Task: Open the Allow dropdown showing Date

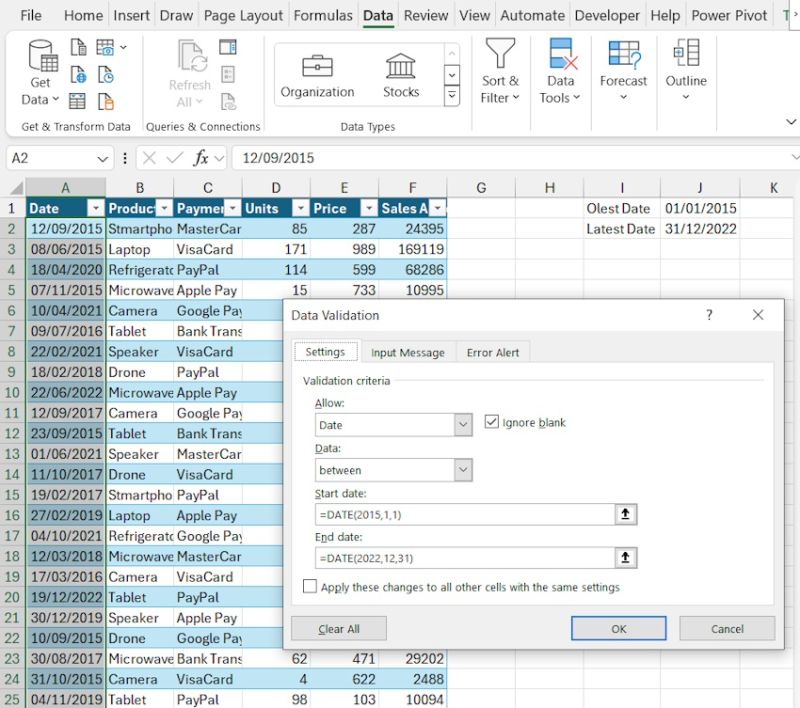Action: pos(461,425)
